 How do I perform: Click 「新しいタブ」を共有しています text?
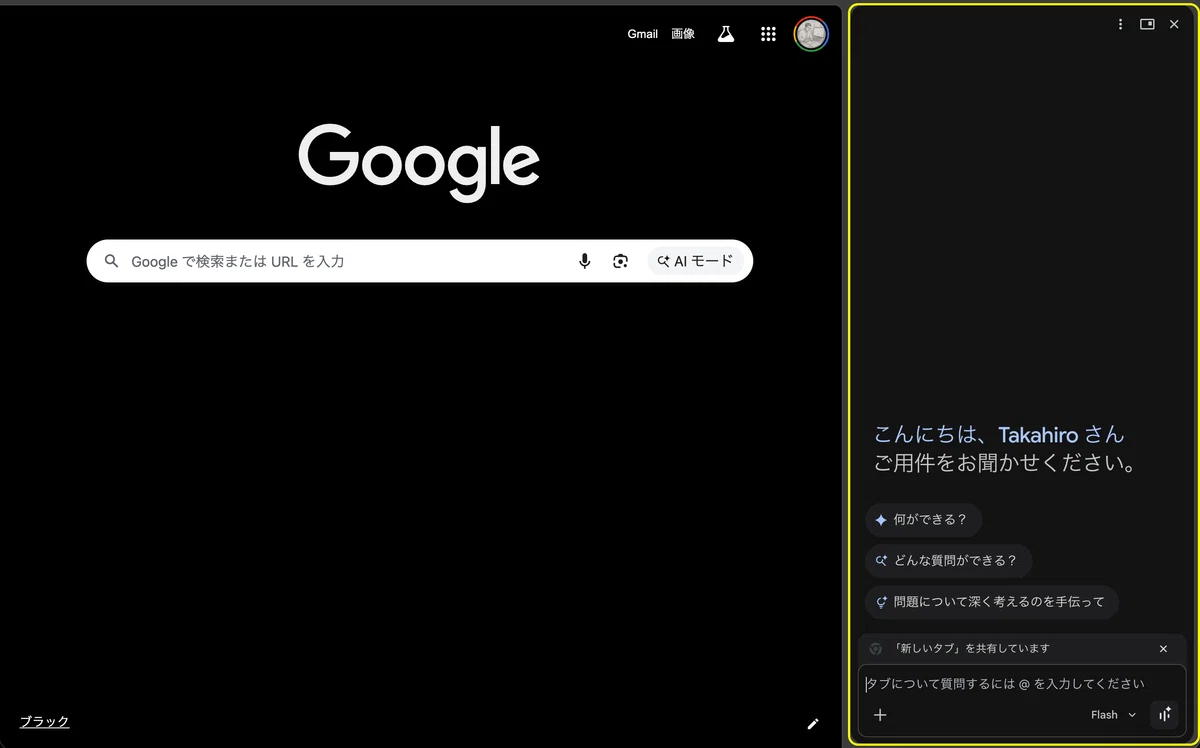click(971, 649)
